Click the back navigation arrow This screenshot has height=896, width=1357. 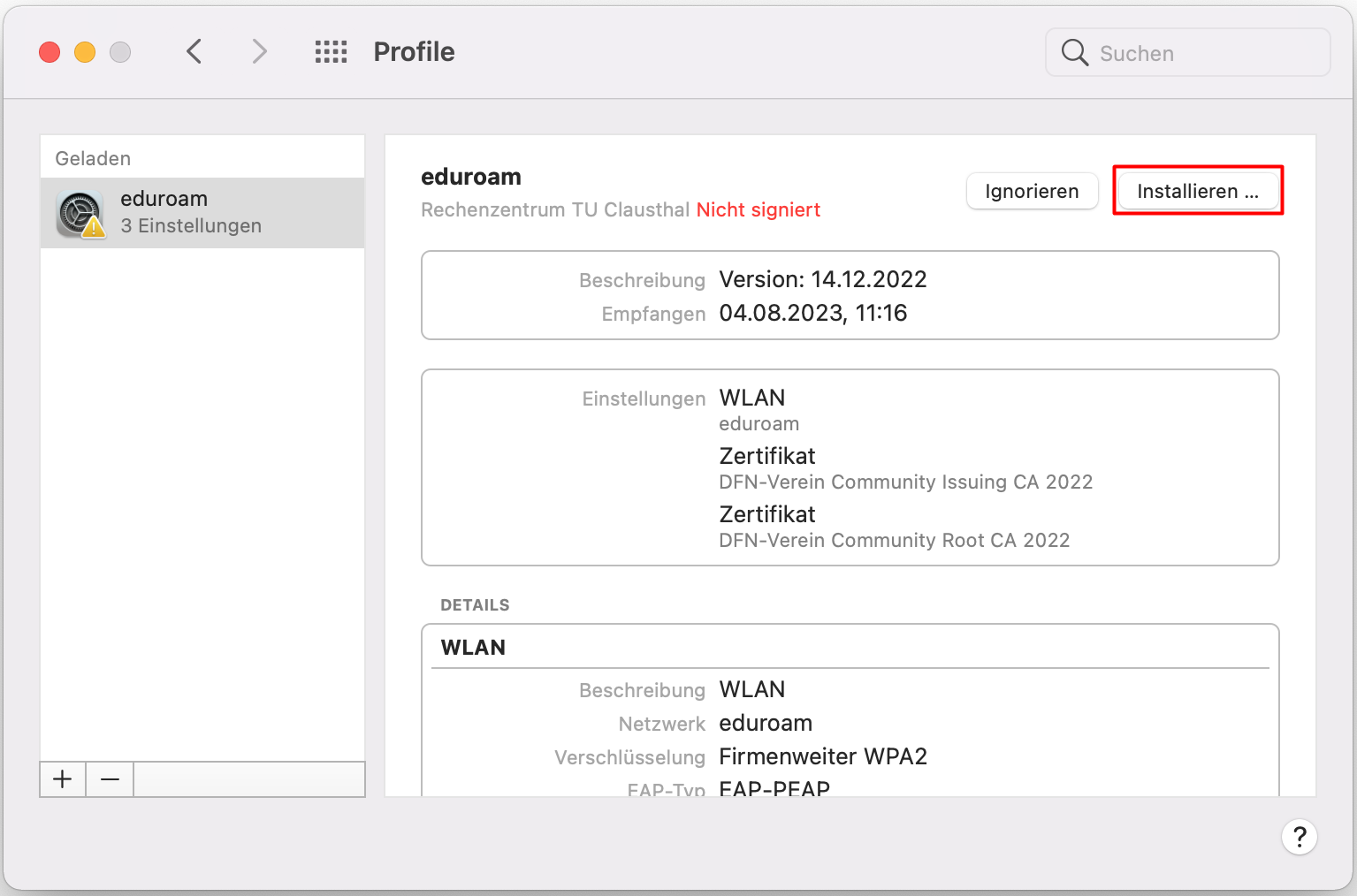tap(194, 52)
